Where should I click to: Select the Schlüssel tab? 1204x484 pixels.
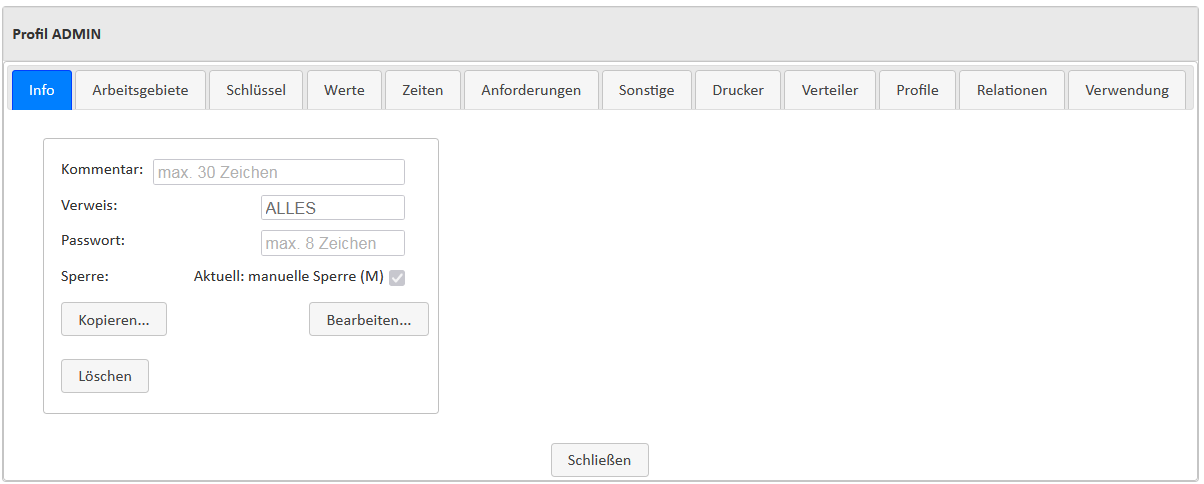click(256, 90)
